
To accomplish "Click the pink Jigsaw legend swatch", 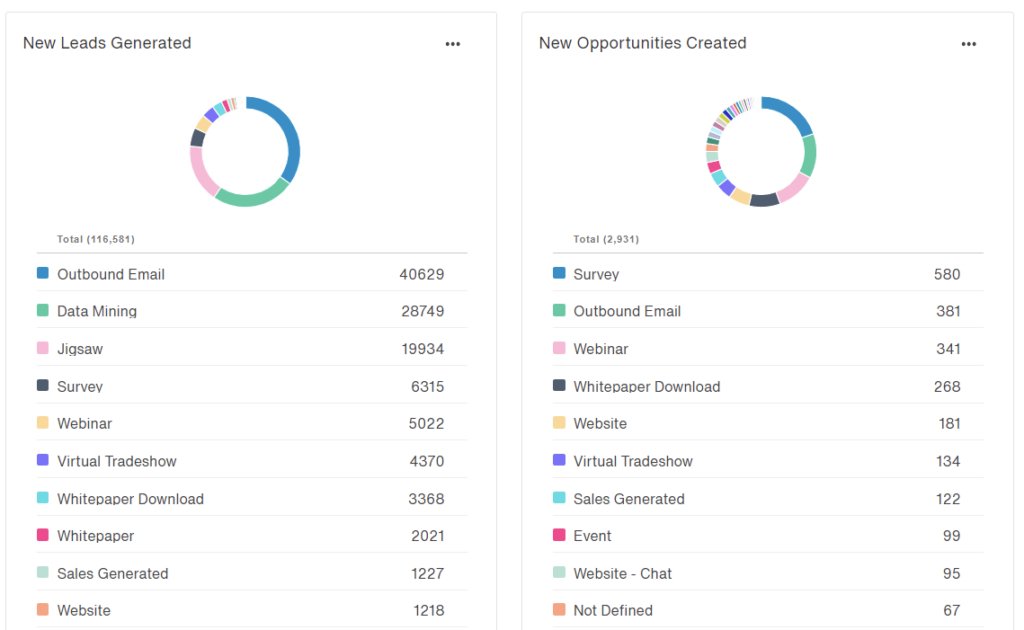I will [x=43, y=348].
